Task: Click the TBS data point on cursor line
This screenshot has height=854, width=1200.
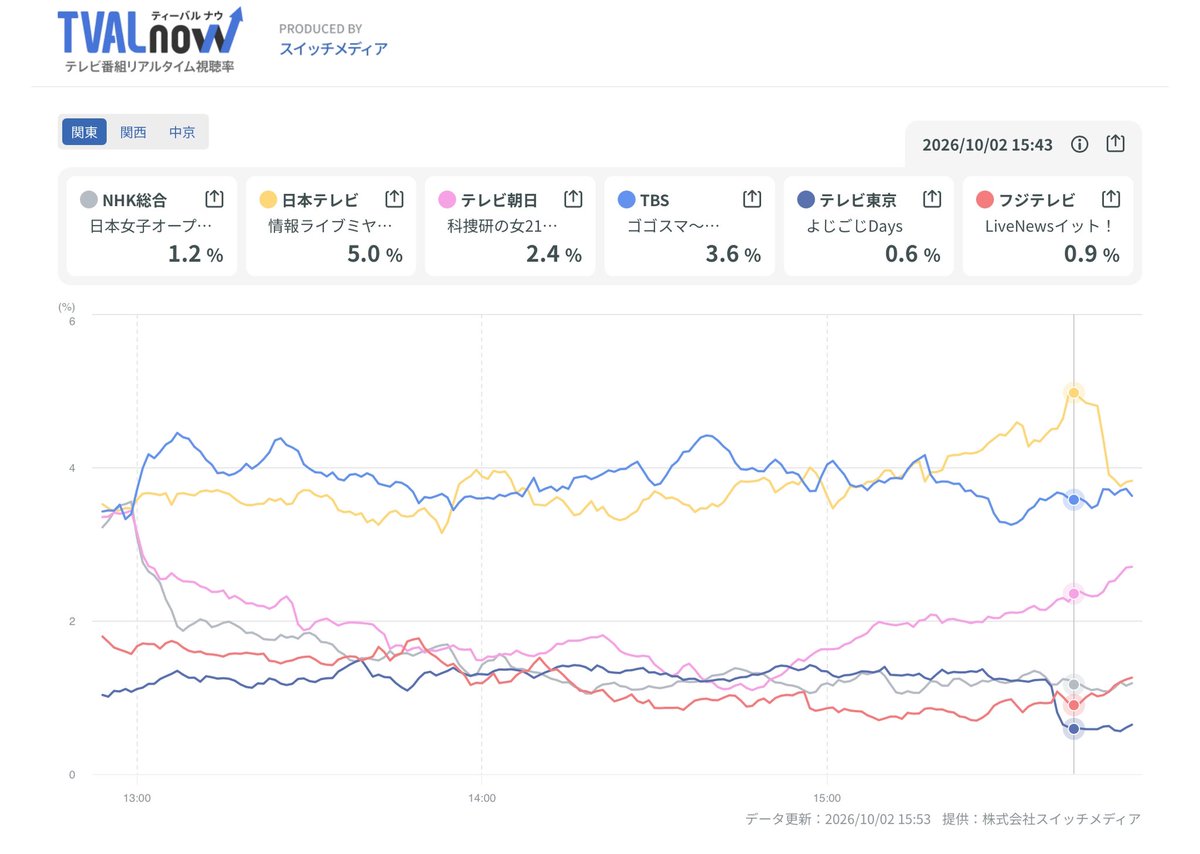Action: (x=1074, y=499)
